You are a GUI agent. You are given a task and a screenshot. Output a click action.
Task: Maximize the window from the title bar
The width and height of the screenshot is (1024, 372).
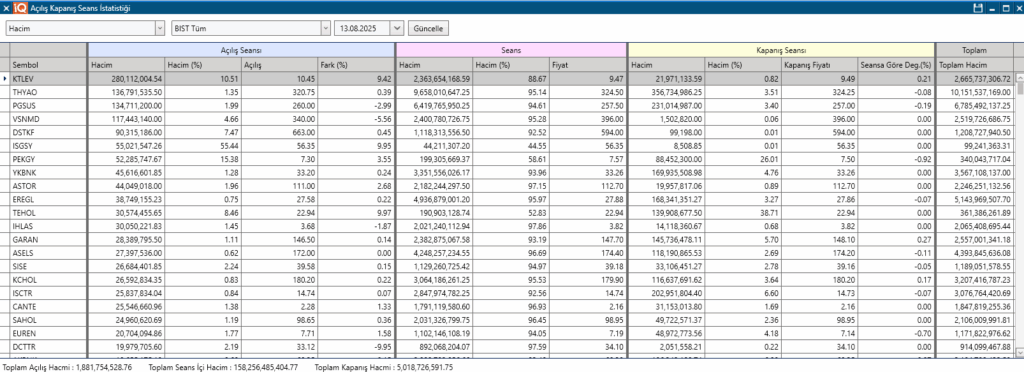1006,7
